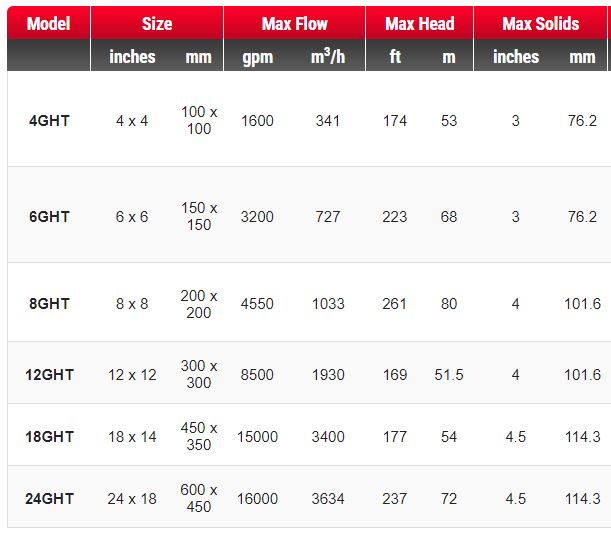The height and width of the screenshot is (533, 611).
Task: Select the Max Flow header
Action: (x=294, y=24)
